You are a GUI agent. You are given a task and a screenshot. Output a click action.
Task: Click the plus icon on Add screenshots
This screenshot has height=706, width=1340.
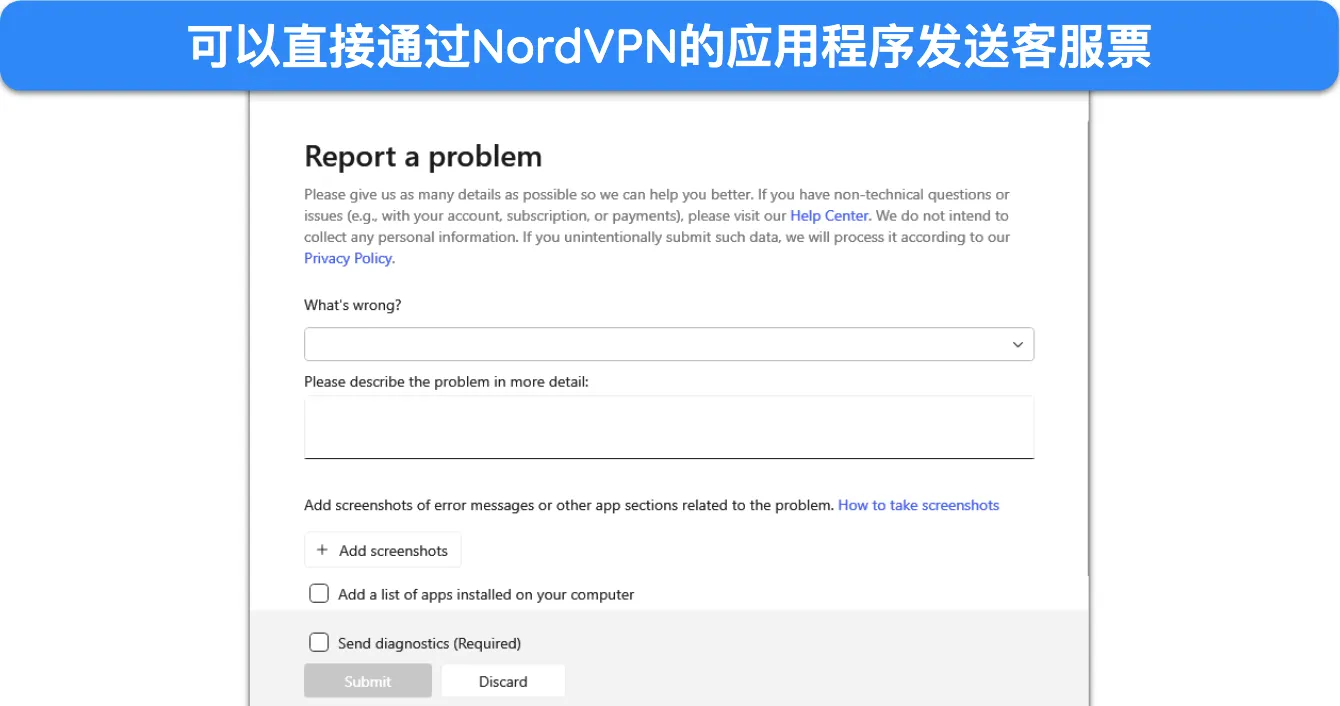coord(322,550)
